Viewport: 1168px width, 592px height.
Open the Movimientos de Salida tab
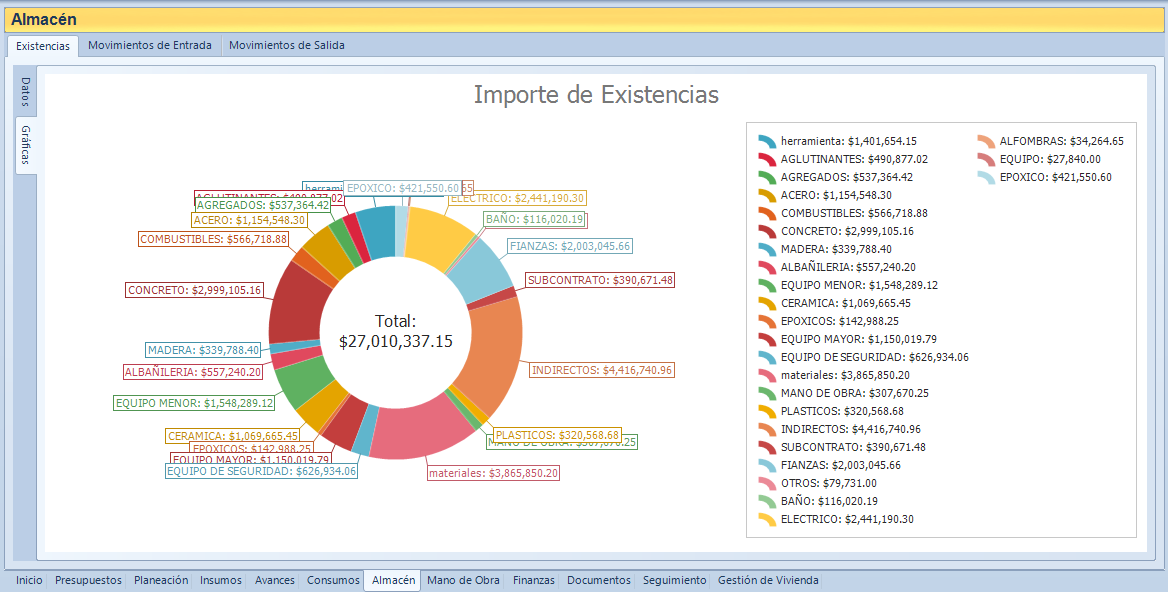coord(287,45)
